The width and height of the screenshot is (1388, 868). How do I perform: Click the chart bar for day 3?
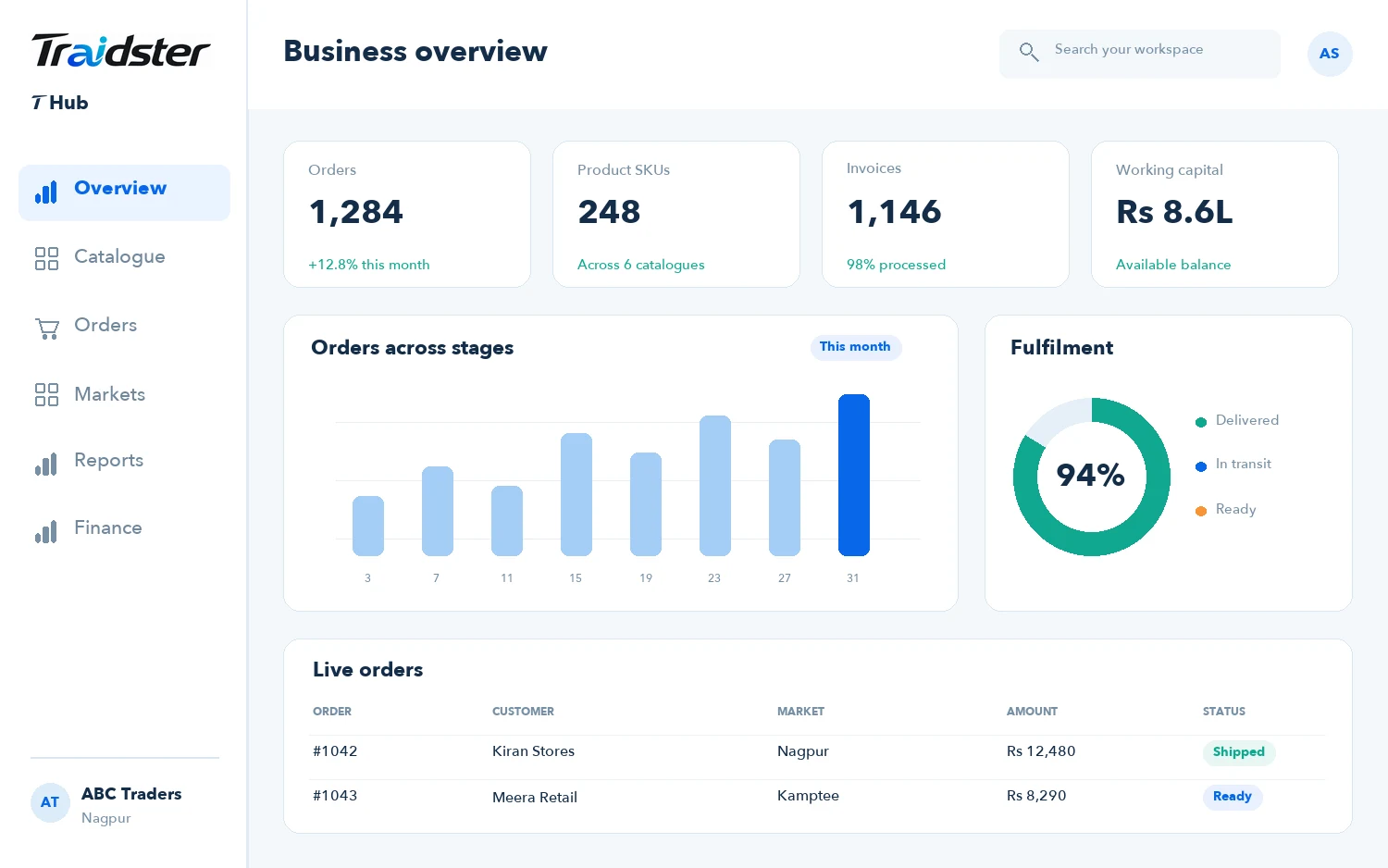coord(368,526)
